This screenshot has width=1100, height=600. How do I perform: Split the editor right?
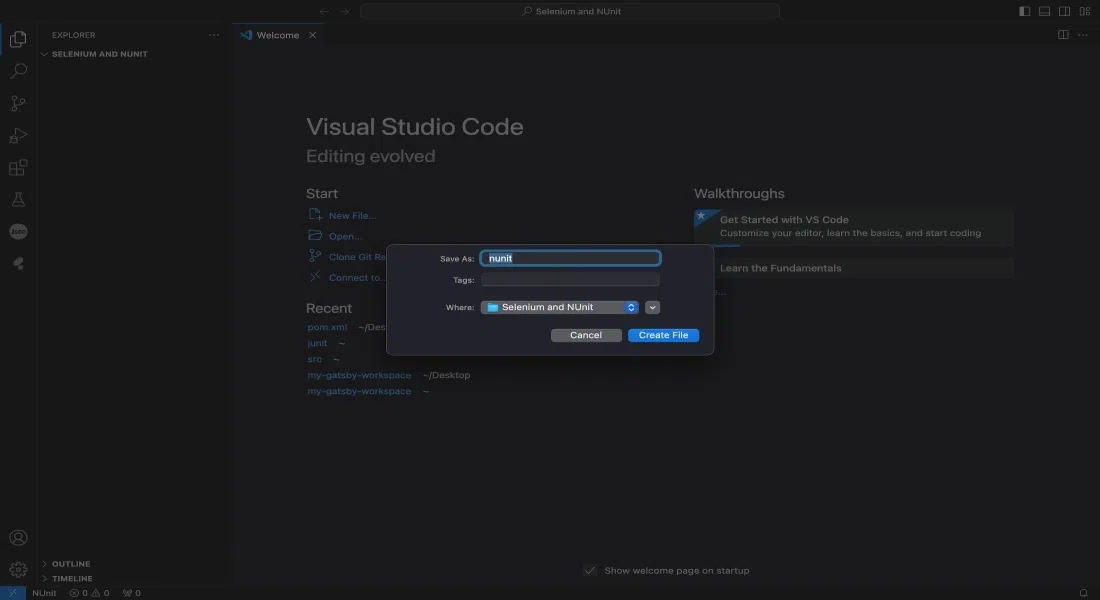point(1063,35)
